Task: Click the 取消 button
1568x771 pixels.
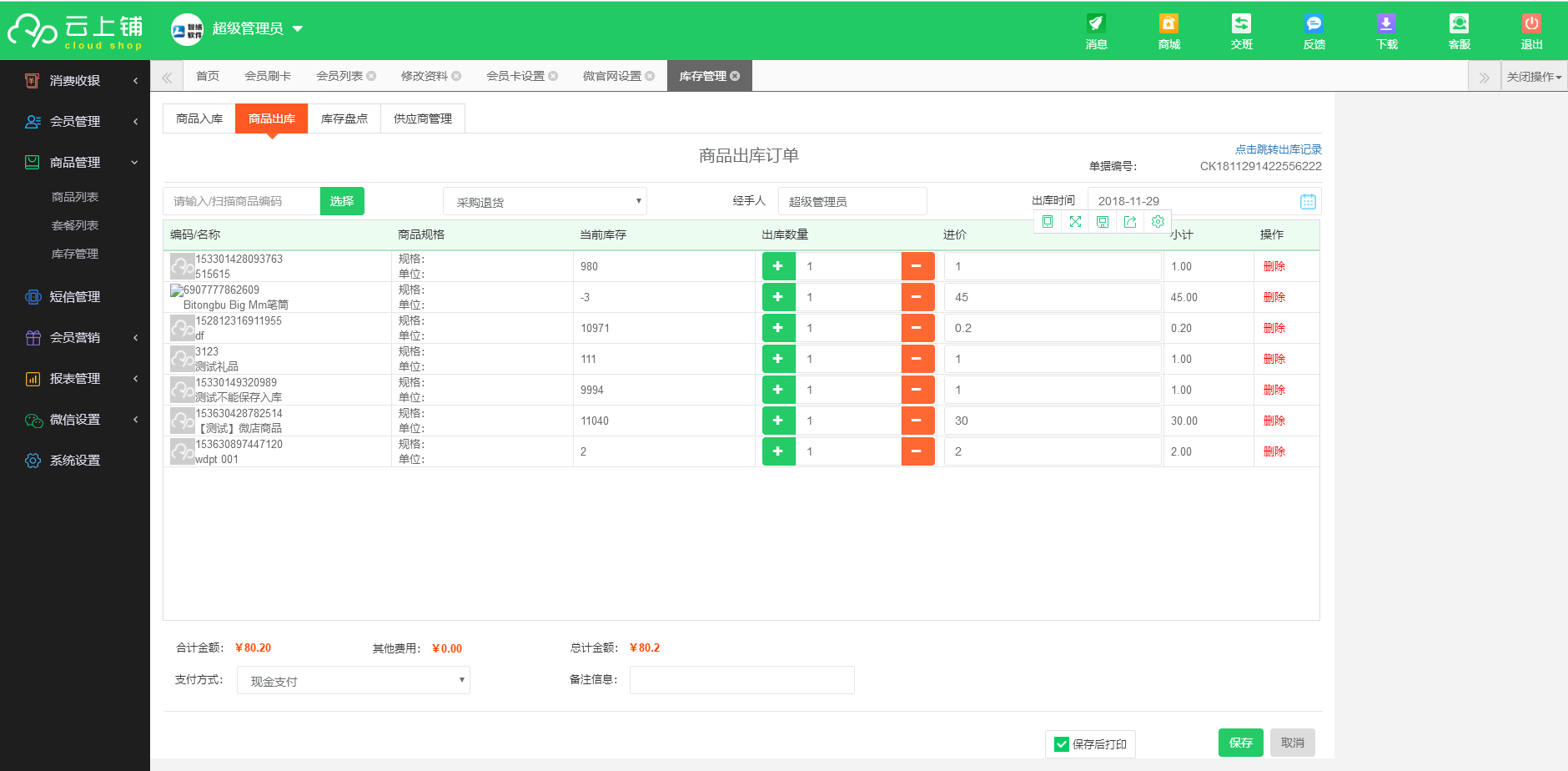Action: pyautogui.click(x=1293, y=743)
